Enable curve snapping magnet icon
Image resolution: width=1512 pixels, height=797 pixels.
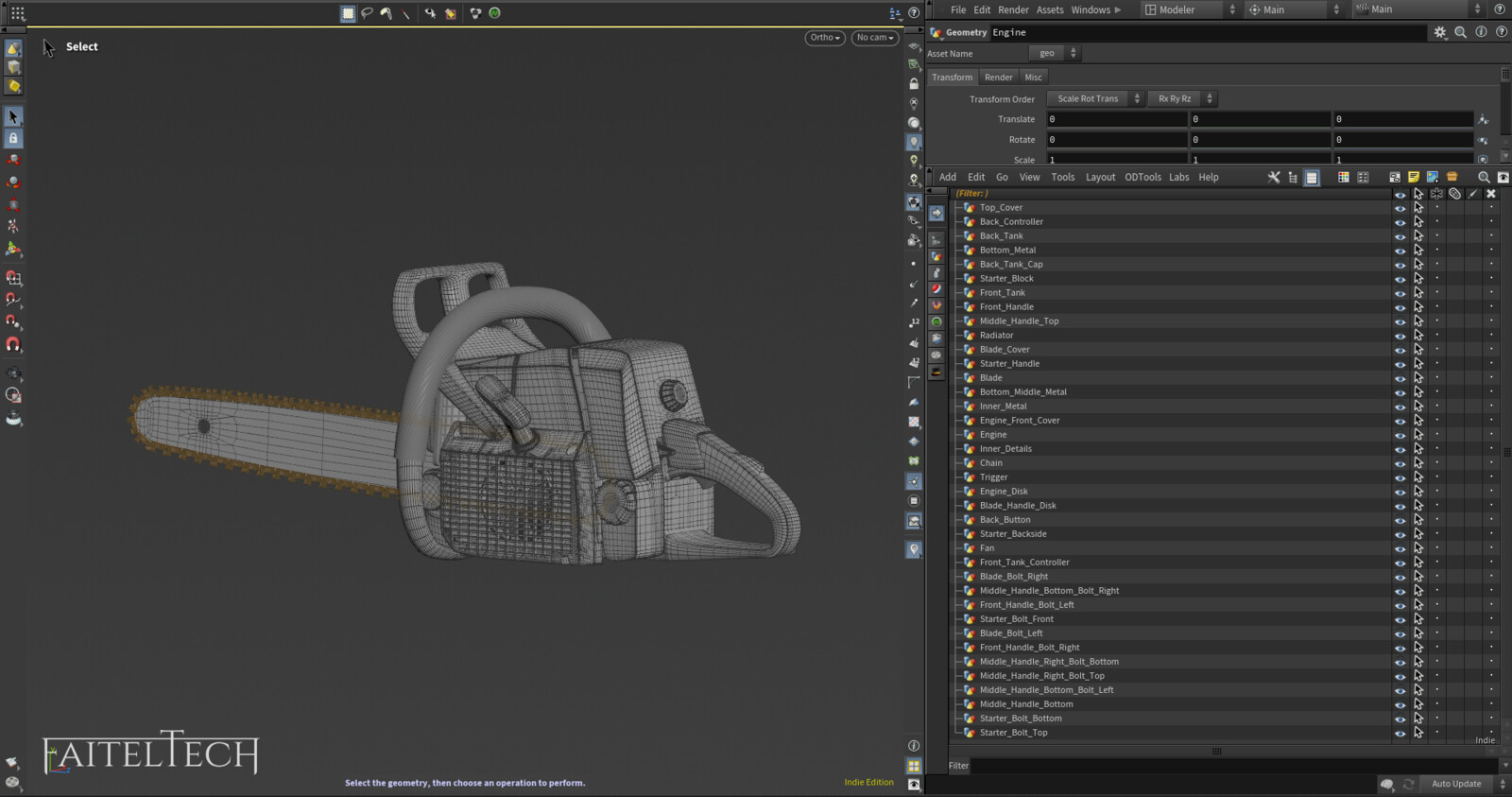tap(13, 300)
